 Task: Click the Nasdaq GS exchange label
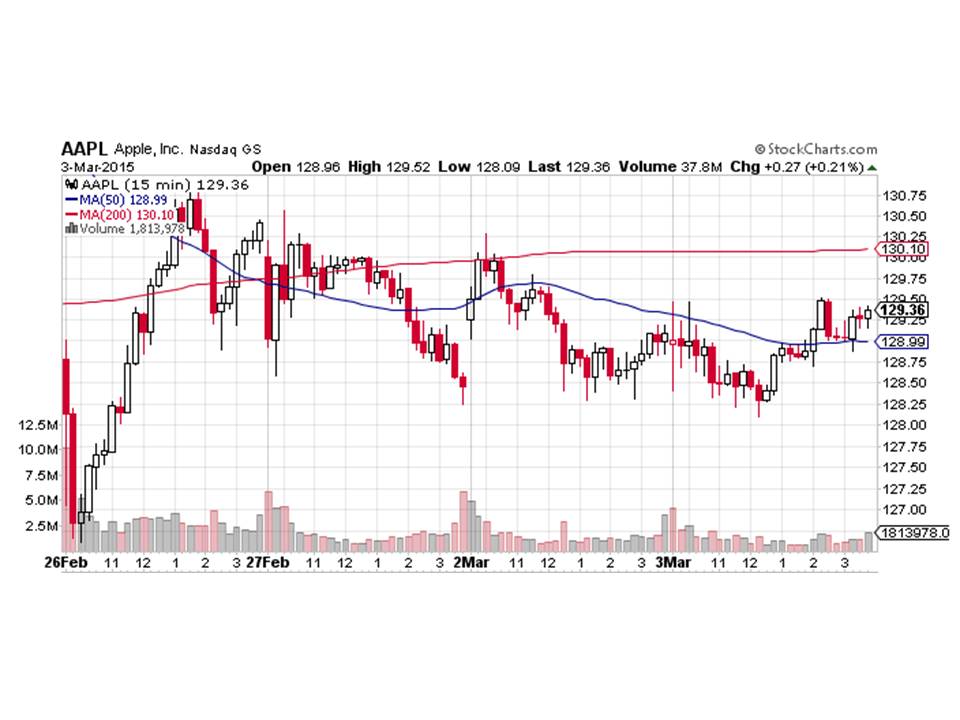pyautogui.click(x=225, y=149)
